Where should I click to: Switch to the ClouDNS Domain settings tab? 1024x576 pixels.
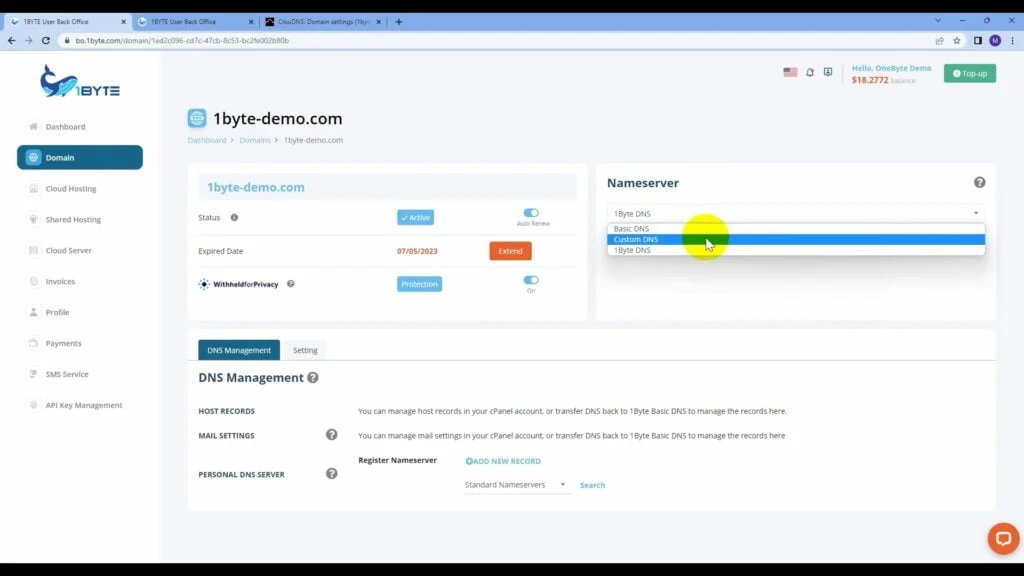323,22
